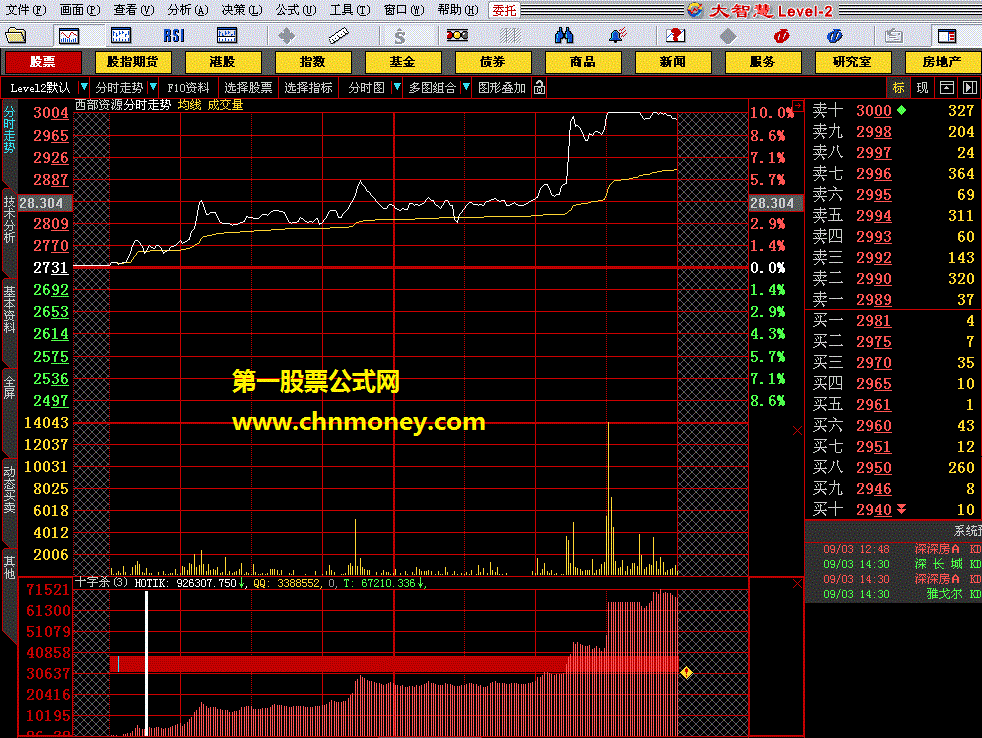The width and height of the screenshot is (982, 738).
Task: Open the 查看(V) menu
Action: coord(133,10)
